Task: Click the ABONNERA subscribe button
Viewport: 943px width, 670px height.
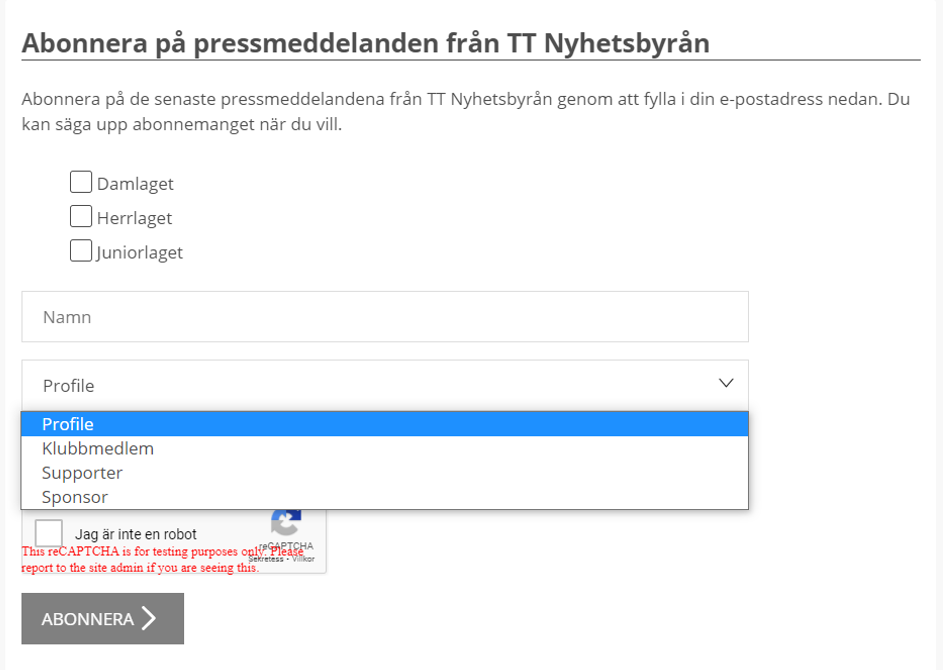Action: click(103, 618)
